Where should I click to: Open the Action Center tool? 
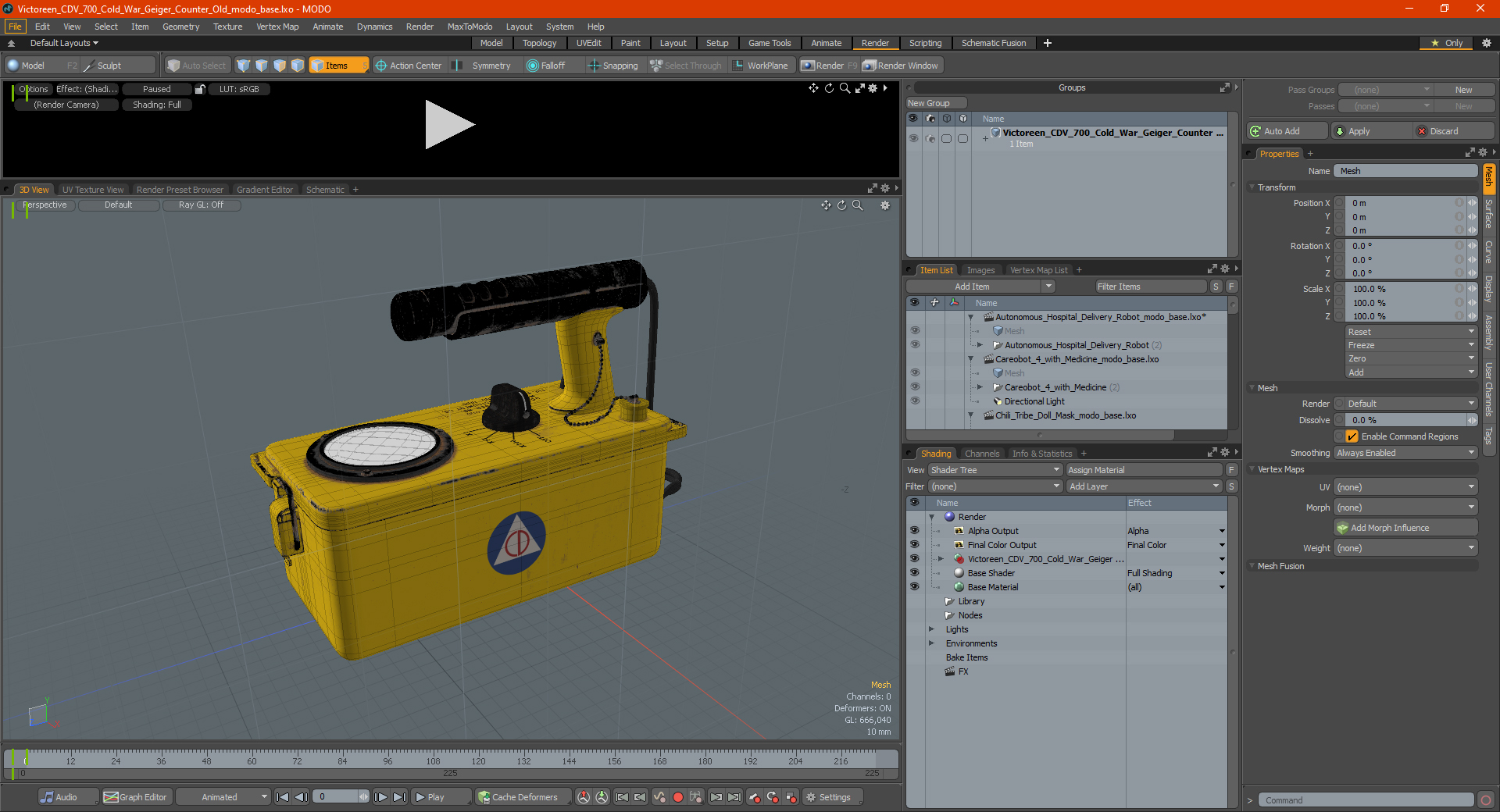click(x=408, y=66)
